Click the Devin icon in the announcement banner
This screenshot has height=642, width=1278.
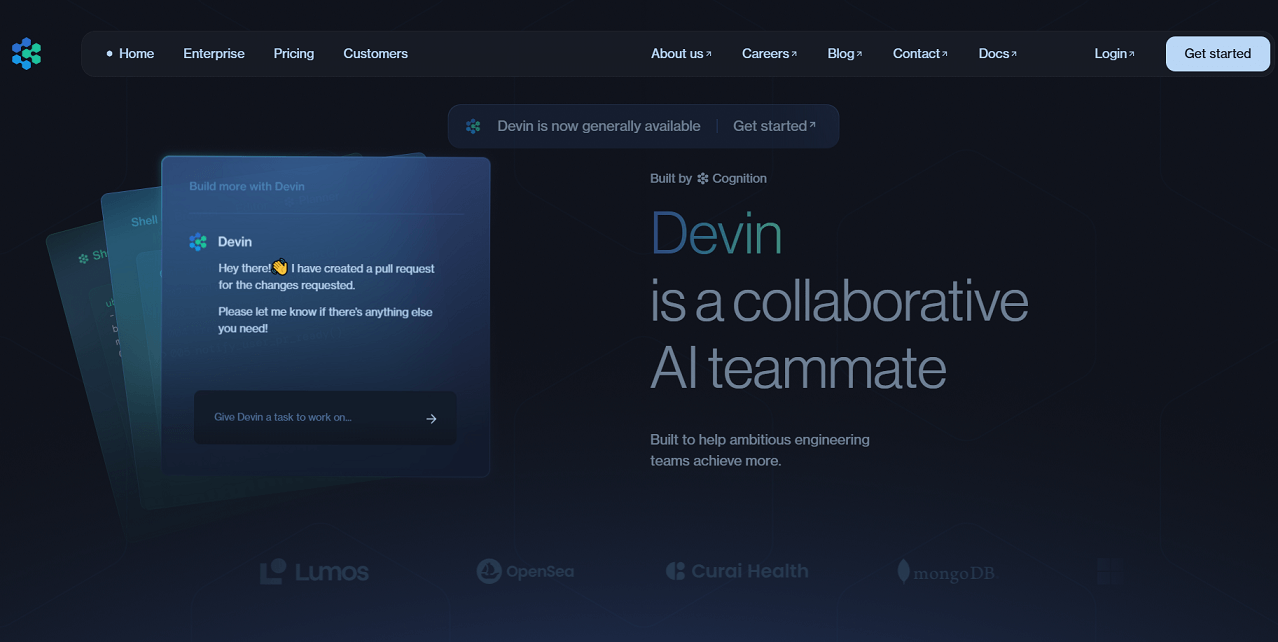click(x=472, y=126)
